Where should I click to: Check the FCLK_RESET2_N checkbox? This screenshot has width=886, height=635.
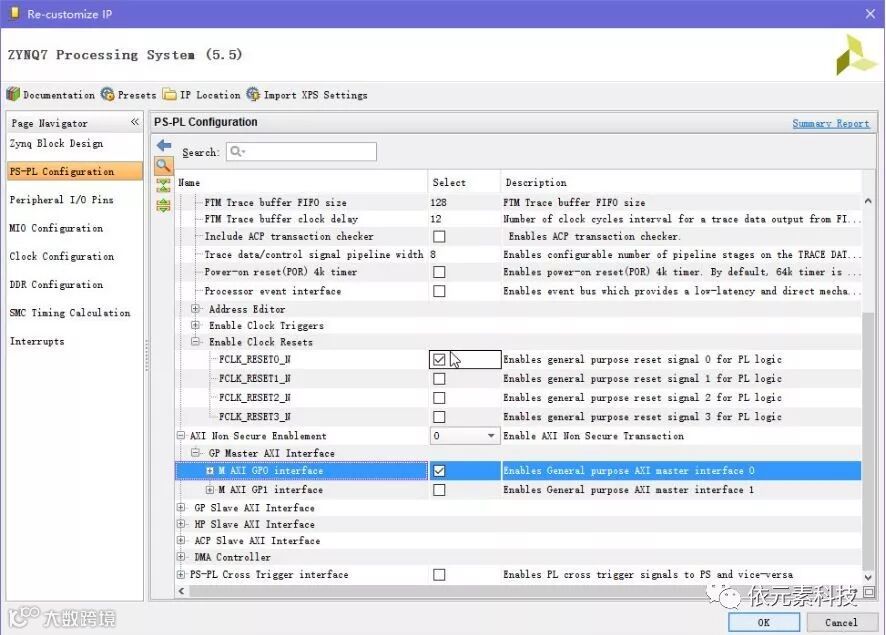tap(439, 398)
